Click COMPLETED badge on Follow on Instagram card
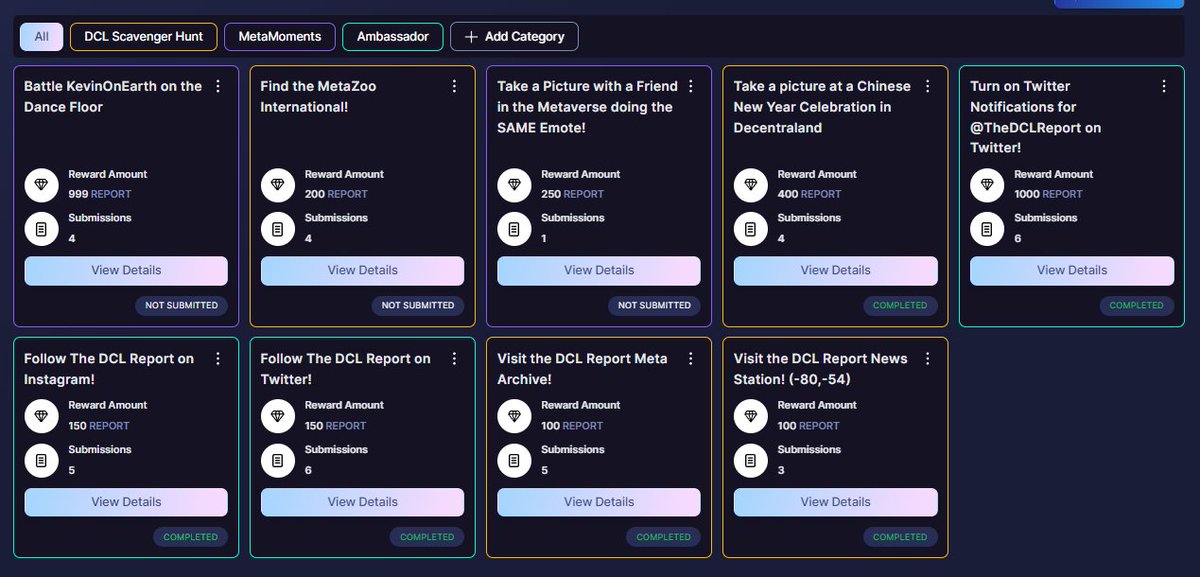This screenshot has width=1200, height=577. (191, 537)
